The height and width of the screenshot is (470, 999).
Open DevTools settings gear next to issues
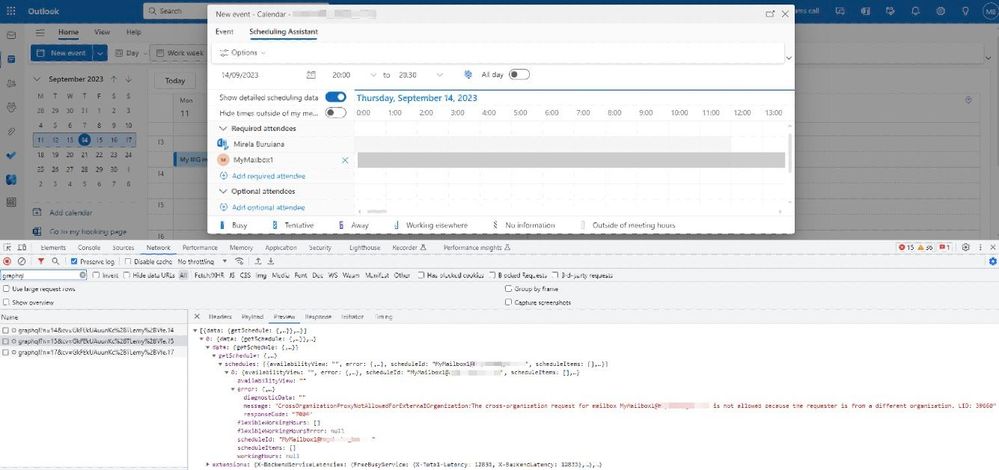pyautogui.click(x=966, y=247)
